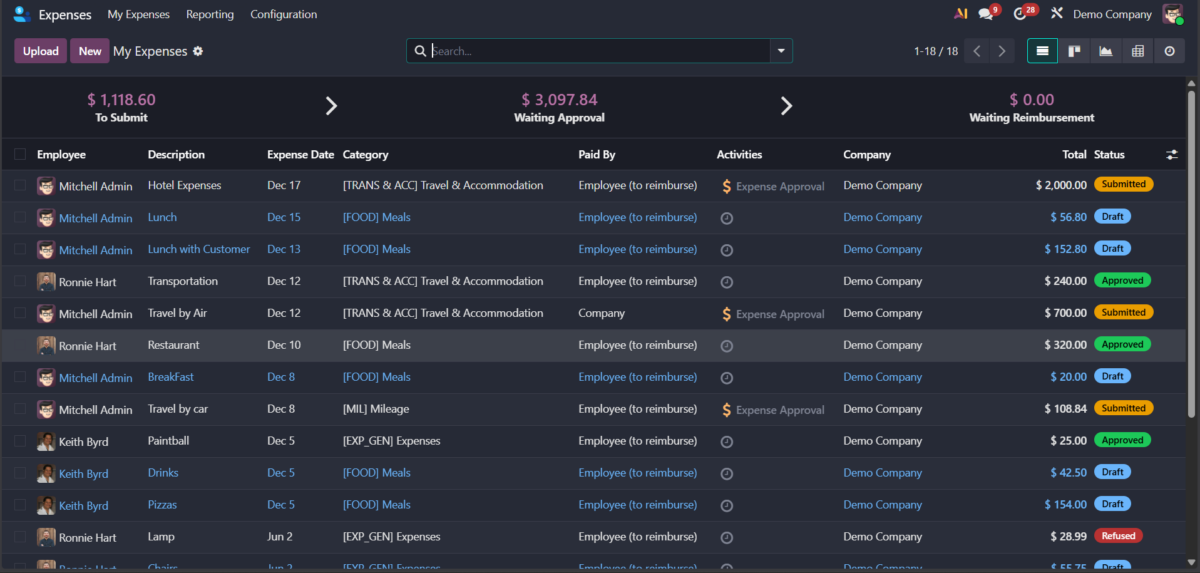Open the Demo Company switcher
This screenshot has height=573, width=1200.
click(x=1113, y=14)
